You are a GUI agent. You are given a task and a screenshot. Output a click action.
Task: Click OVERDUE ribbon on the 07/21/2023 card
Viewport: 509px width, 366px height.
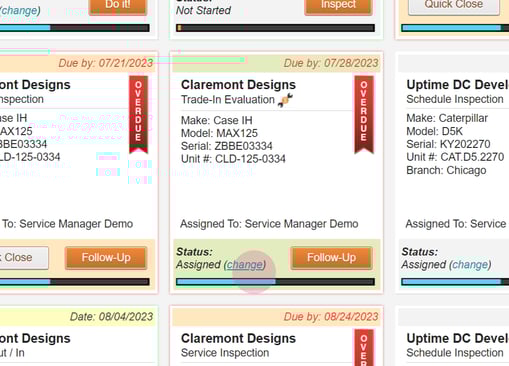pyautogui.click(x=138, y=115)
